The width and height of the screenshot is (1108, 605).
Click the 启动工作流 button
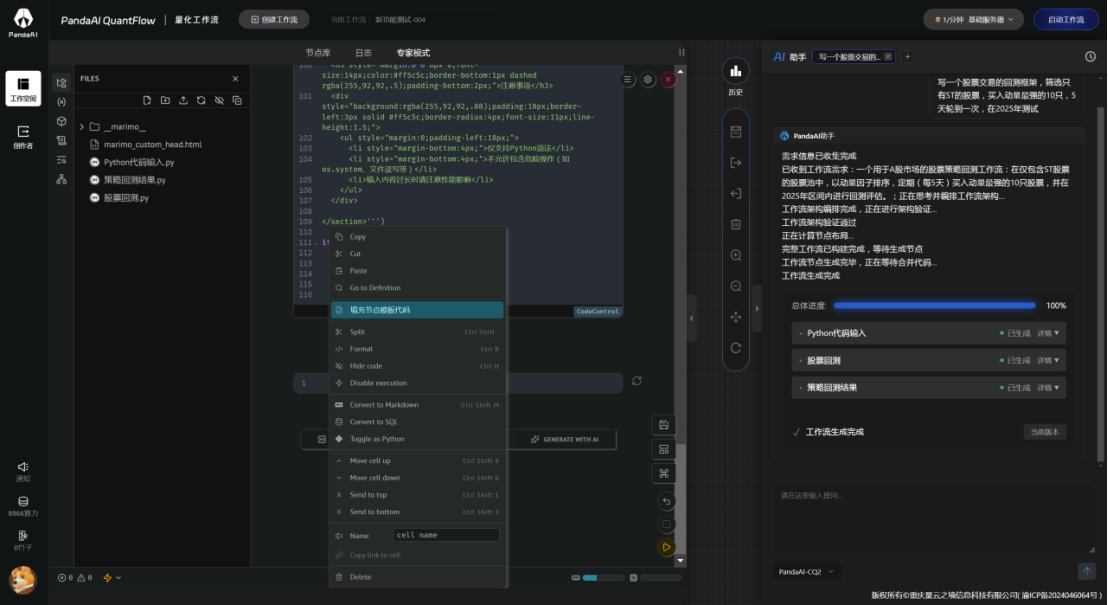click(1066, 20)
